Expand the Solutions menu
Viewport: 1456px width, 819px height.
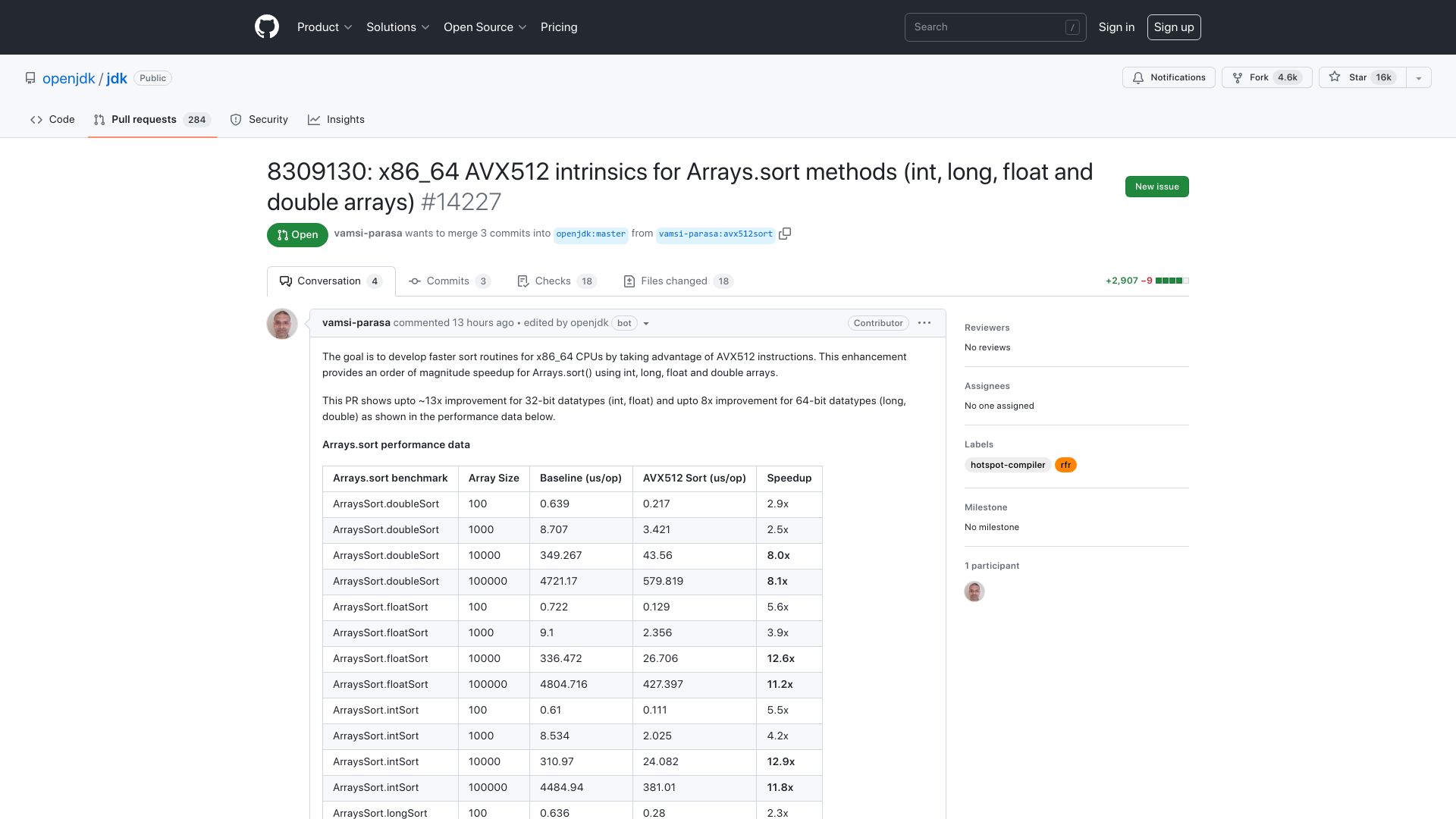point(398,27)
